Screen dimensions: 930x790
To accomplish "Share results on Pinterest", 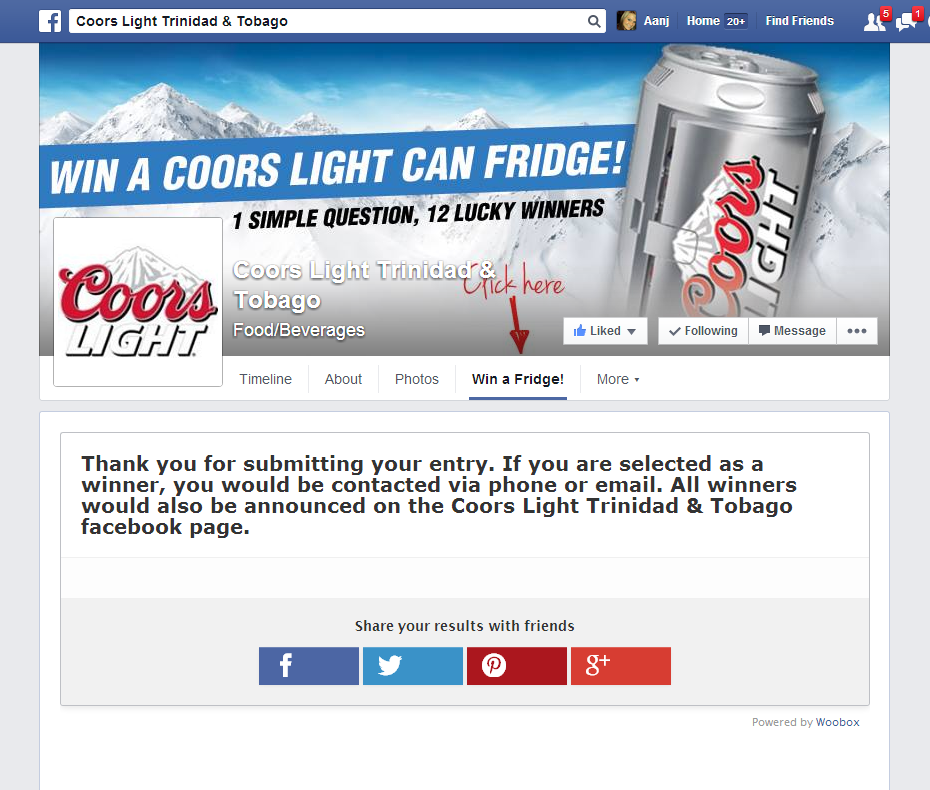I will click(x=517, y=666).
